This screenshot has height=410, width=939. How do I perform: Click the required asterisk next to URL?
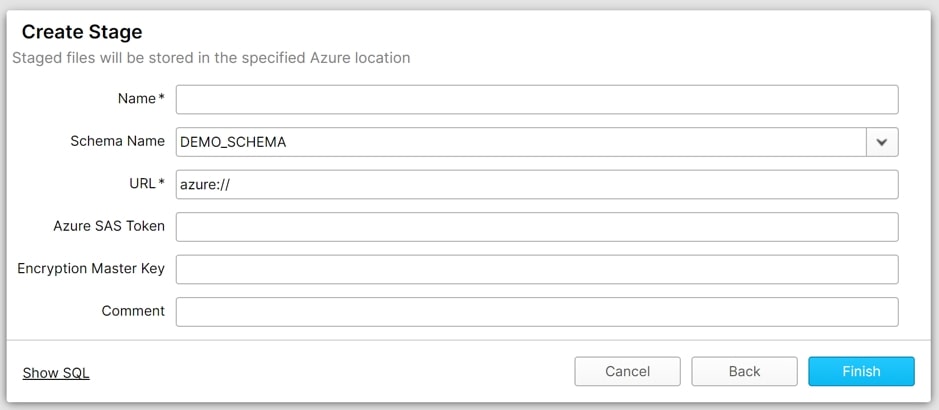point(161,183)
